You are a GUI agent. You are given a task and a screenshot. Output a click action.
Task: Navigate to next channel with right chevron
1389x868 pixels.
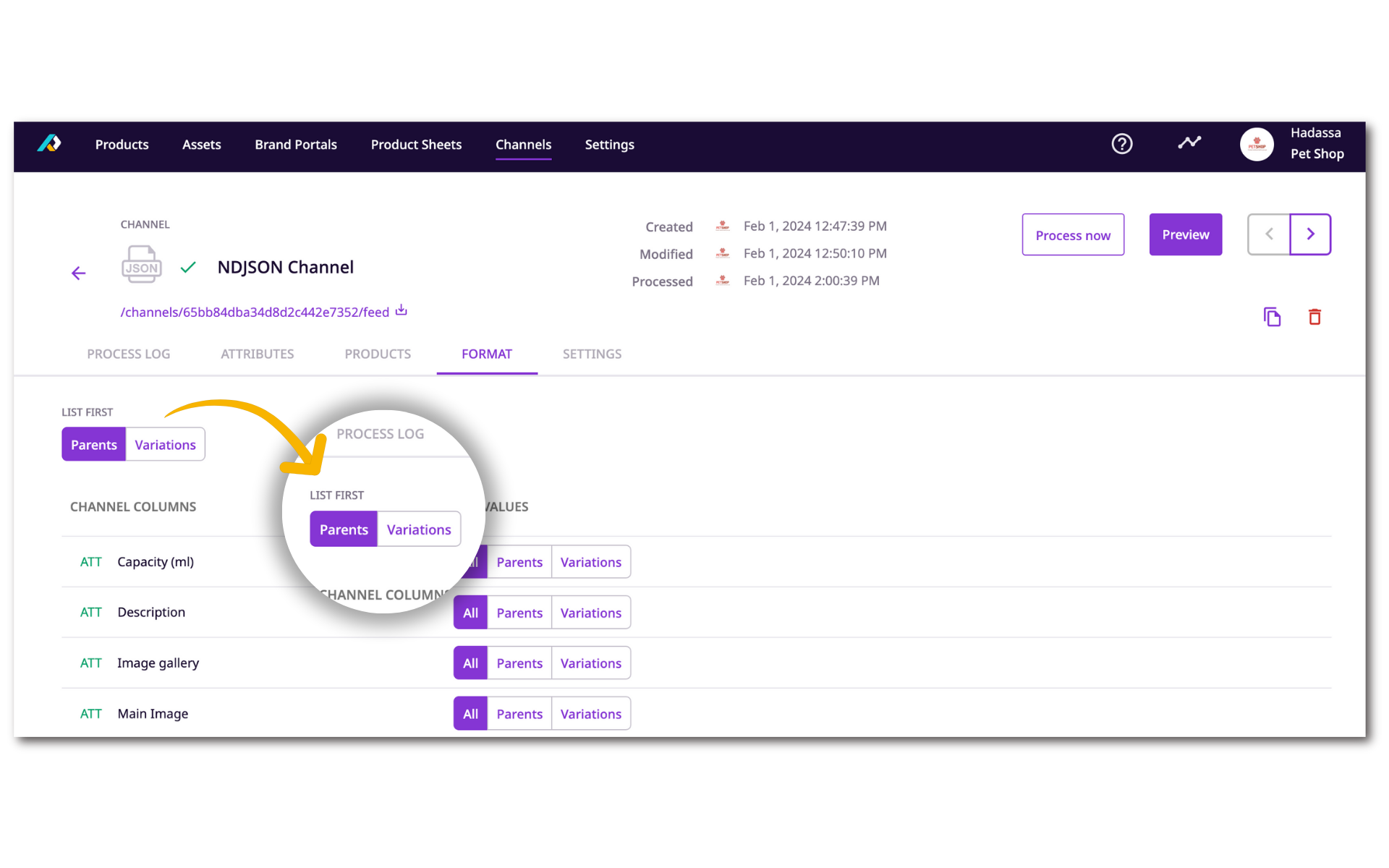[1310, 234]
